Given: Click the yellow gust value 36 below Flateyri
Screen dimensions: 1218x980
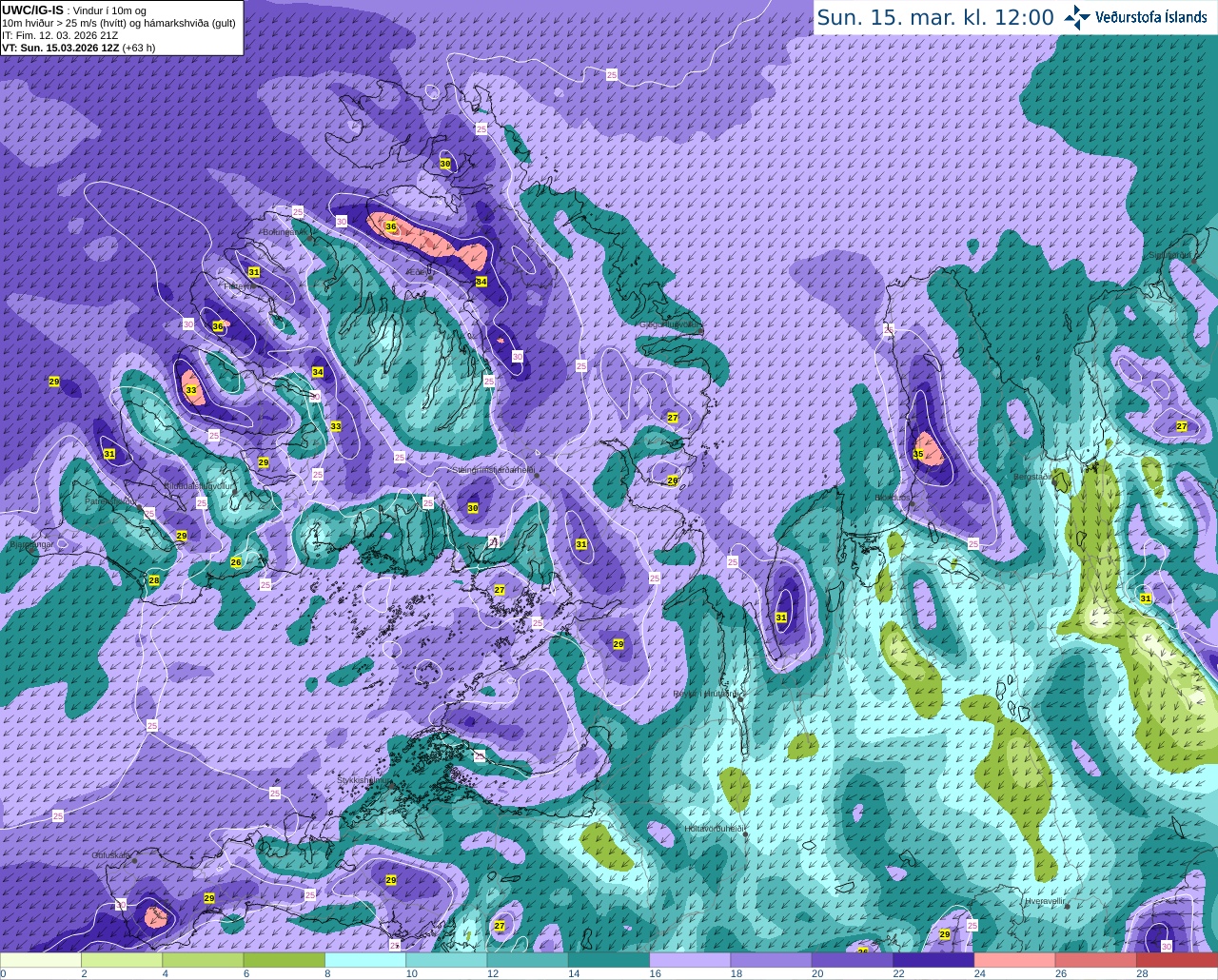Looking at the screenshot, I should (x=218, y=326).
